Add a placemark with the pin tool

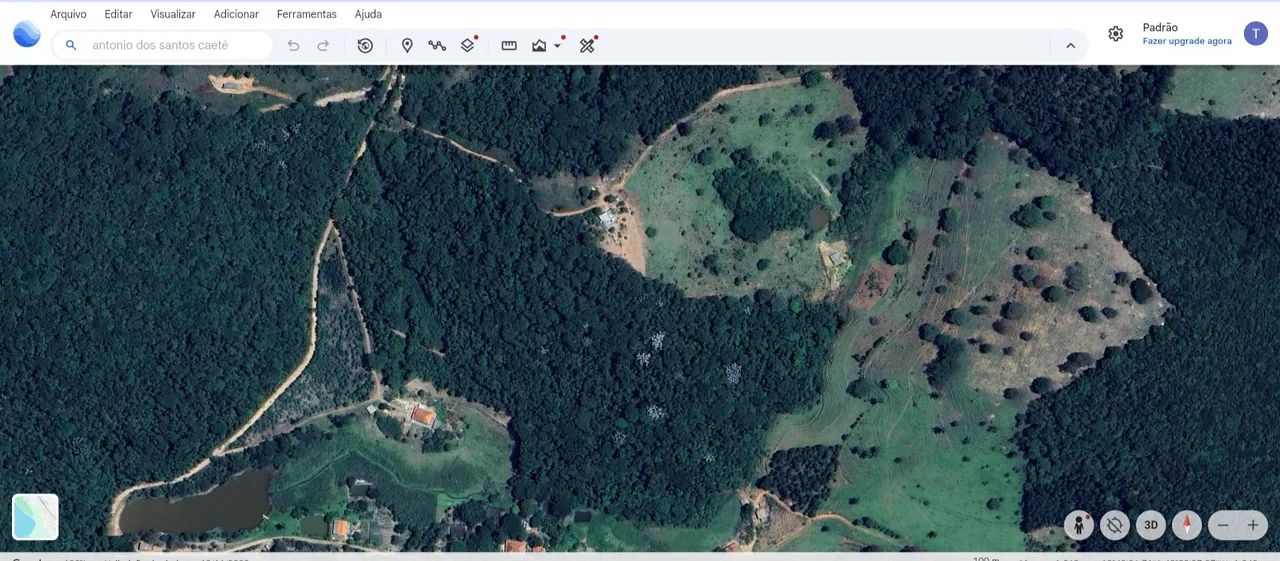(x=407, y=45)
